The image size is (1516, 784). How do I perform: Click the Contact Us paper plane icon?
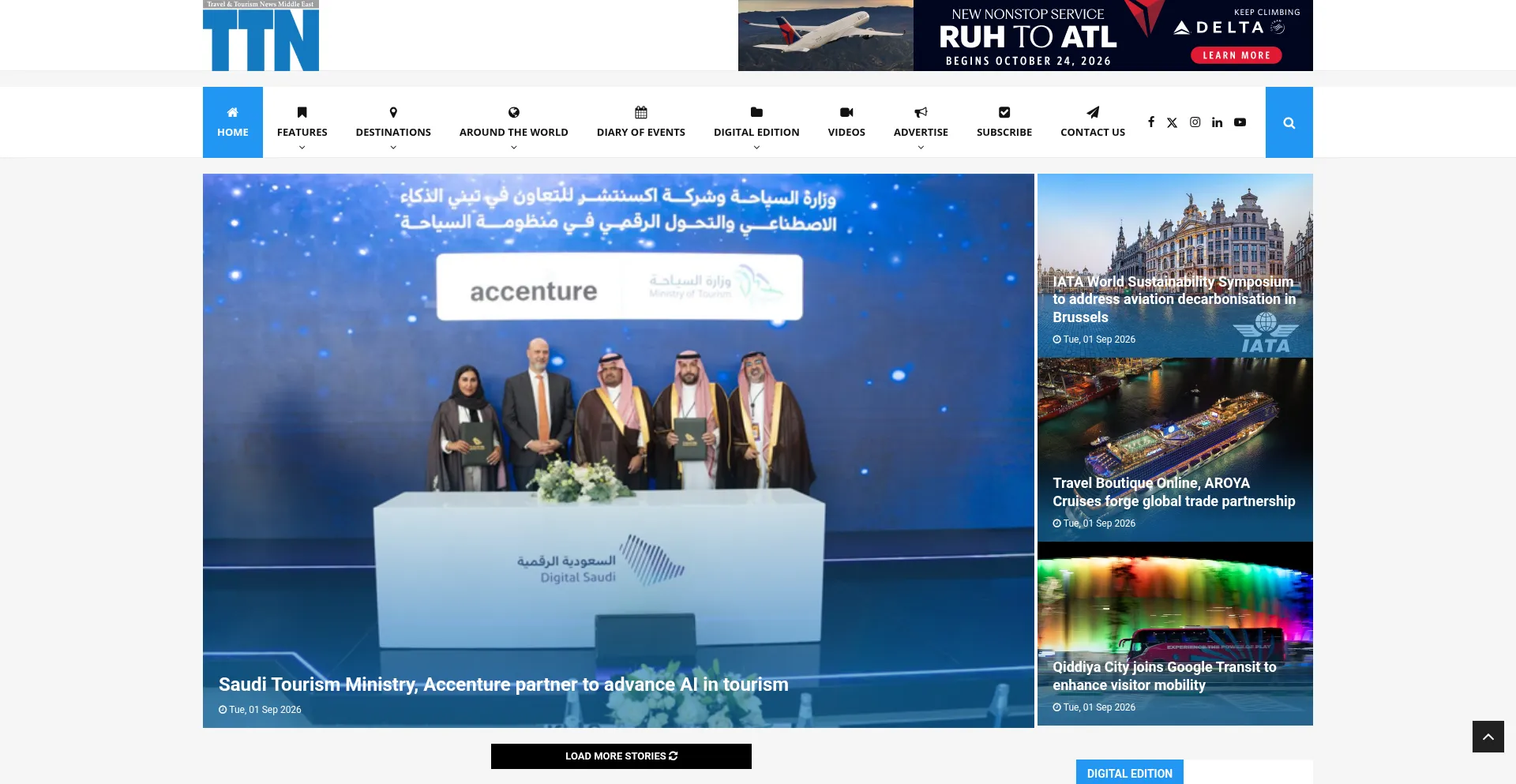1093,112
